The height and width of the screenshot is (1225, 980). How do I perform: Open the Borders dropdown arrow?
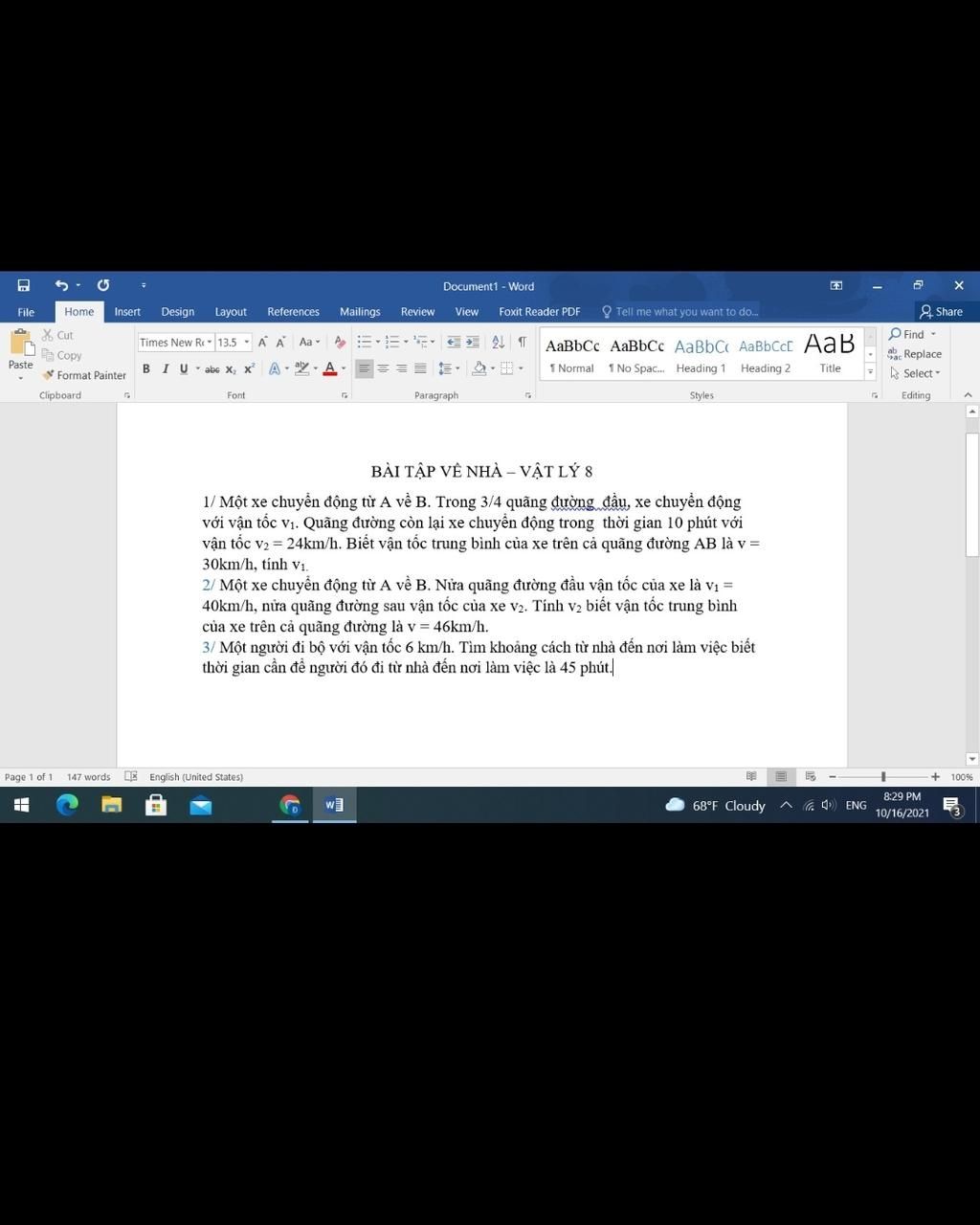click(521, 368)
